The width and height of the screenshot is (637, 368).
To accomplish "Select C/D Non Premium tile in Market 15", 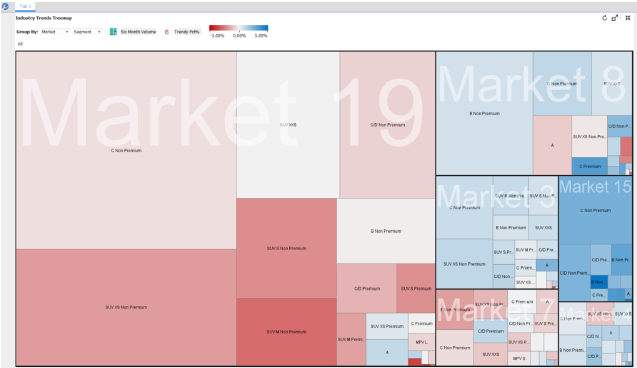I will (x=574, y=273).
